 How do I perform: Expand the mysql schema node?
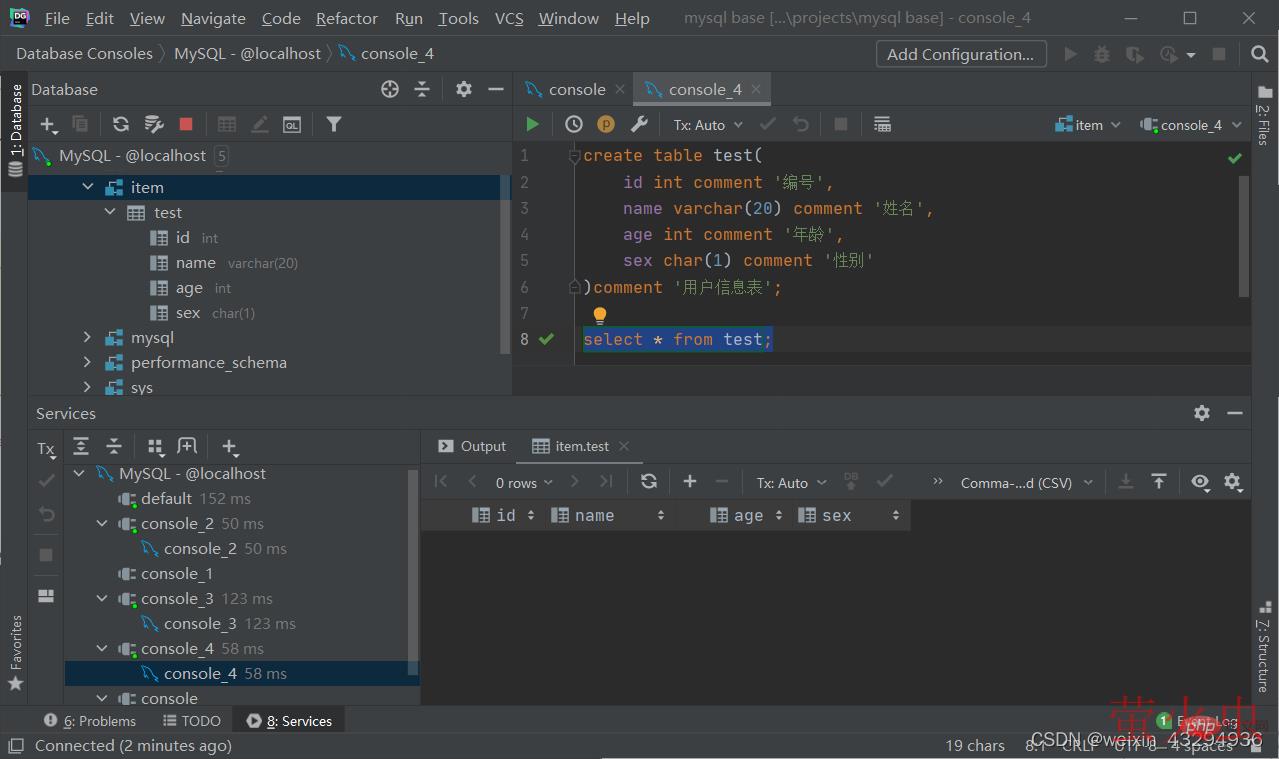pyautogui.click(x=88, y=338)
